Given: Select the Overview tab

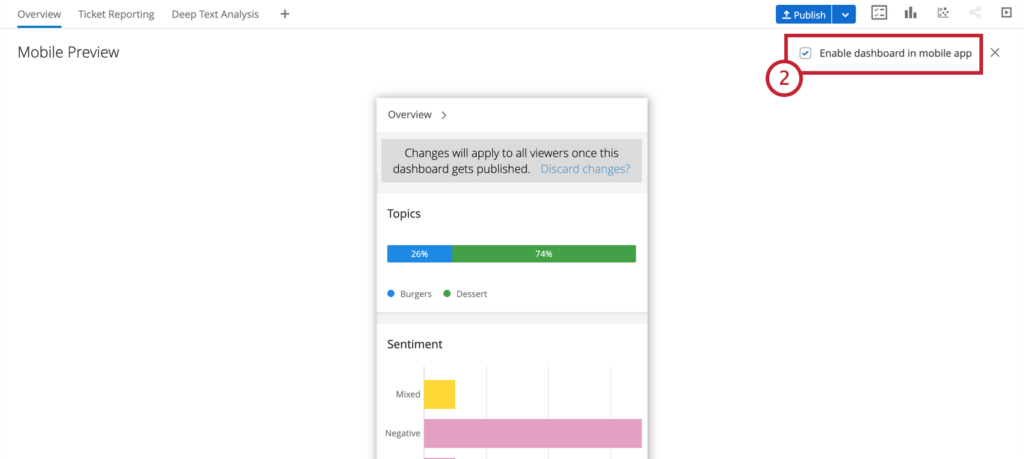Looking at the screenshot, I should point(39,14).
